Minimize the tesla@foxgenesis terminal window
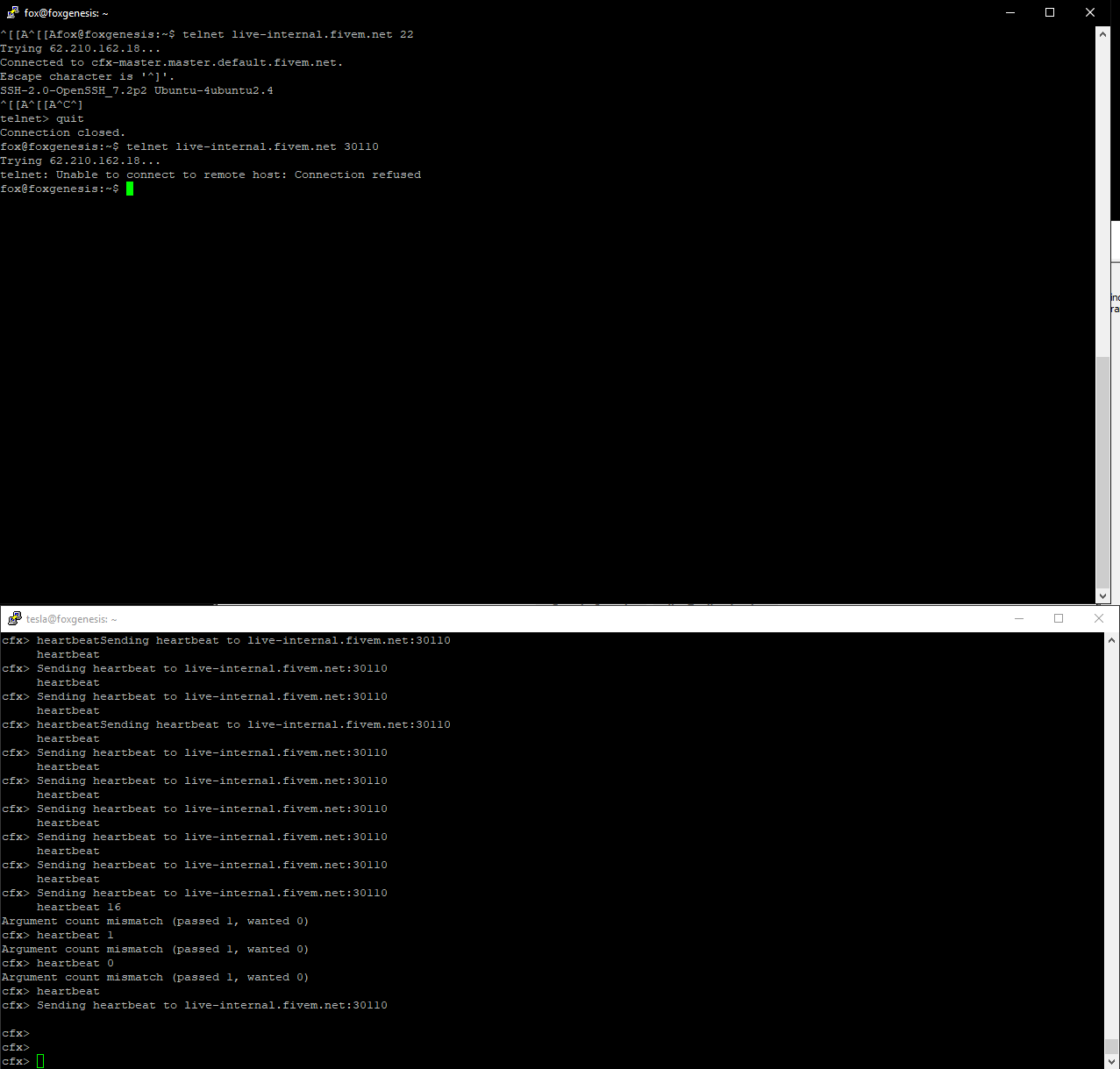Image resolution: width=1120 pixels, height=1069 pixels. pos(1019,618)
